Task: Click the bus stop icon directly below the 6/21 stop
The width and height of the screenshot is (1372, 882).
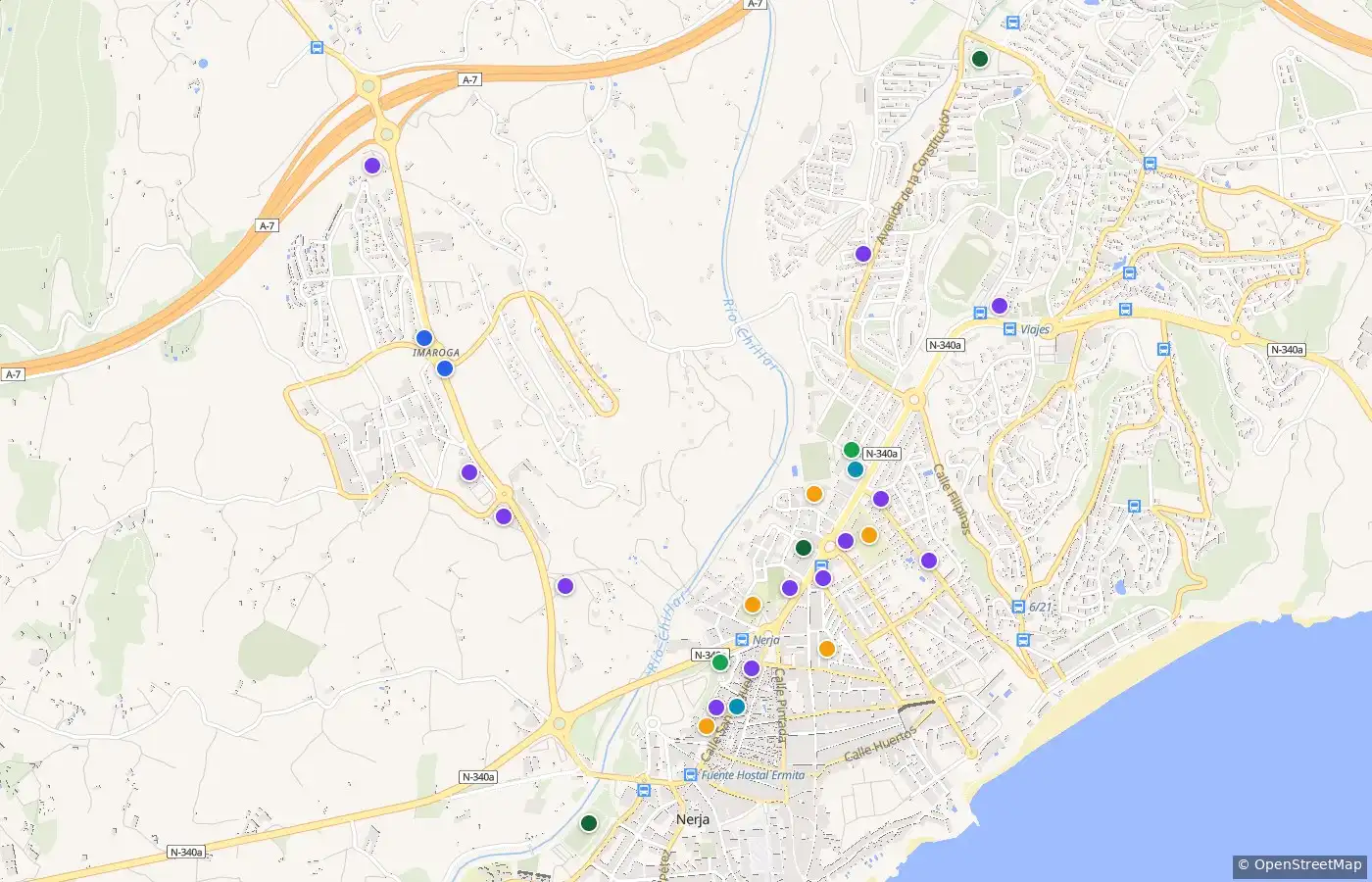Action: click(1023, 640)
